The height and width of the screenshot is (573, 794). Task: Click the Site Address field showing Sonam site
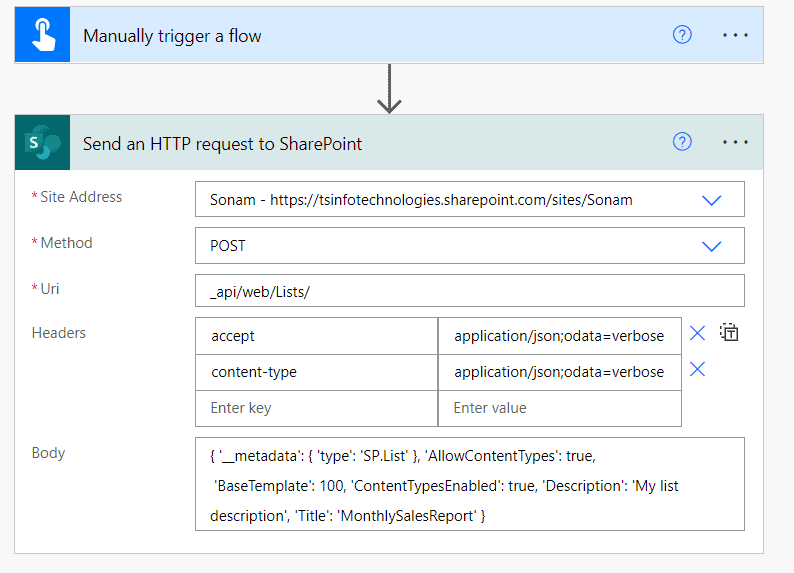pyautogui.click(x=469, y=199)
